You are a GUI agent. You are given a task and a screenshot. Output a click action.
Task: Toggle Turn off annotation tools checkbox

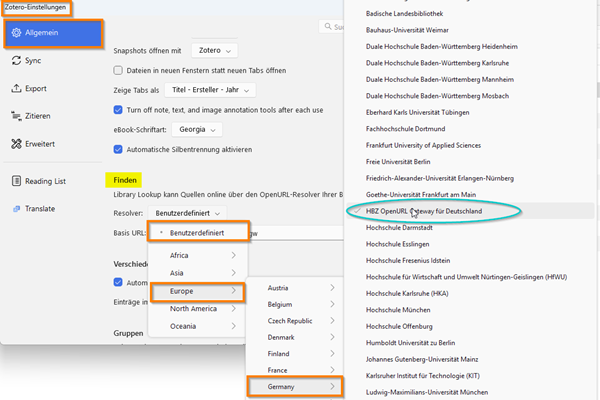[118, 110]
